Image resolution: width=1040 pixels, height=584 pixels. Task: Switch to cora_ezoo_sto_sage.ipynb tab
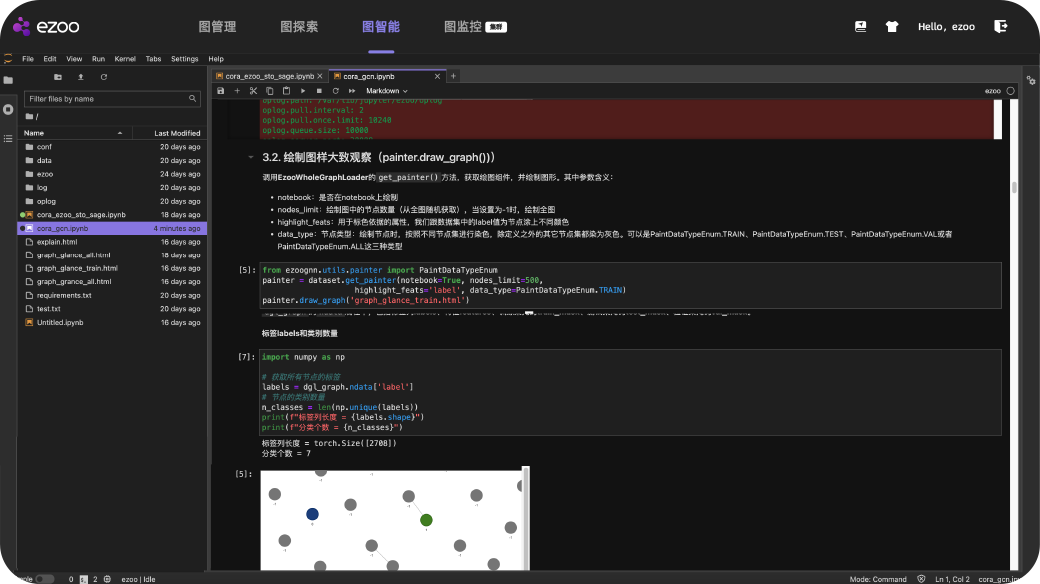pyautogui.click(x=270, y=76)
